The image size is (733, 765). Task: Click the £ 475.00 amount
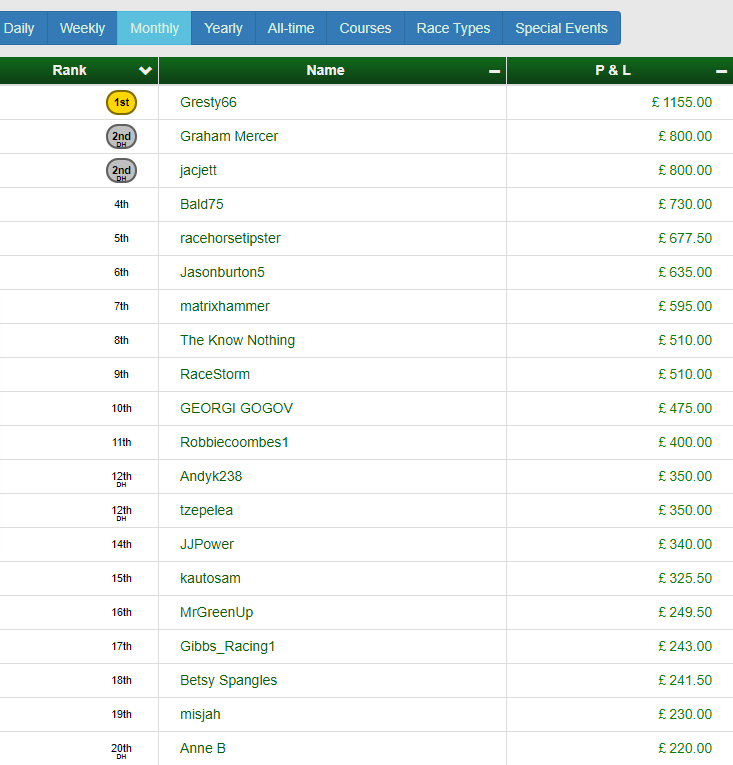(685, 408)
